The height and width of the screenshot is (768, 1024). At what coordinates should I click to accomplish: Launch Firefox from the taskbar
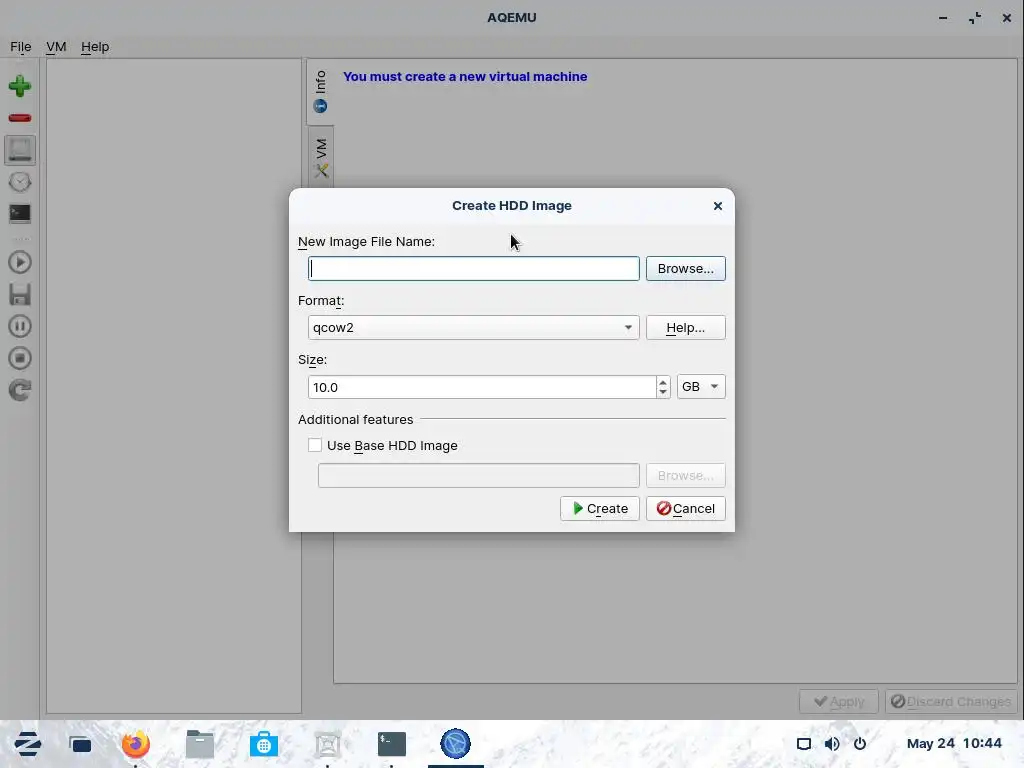pos(136,744)
